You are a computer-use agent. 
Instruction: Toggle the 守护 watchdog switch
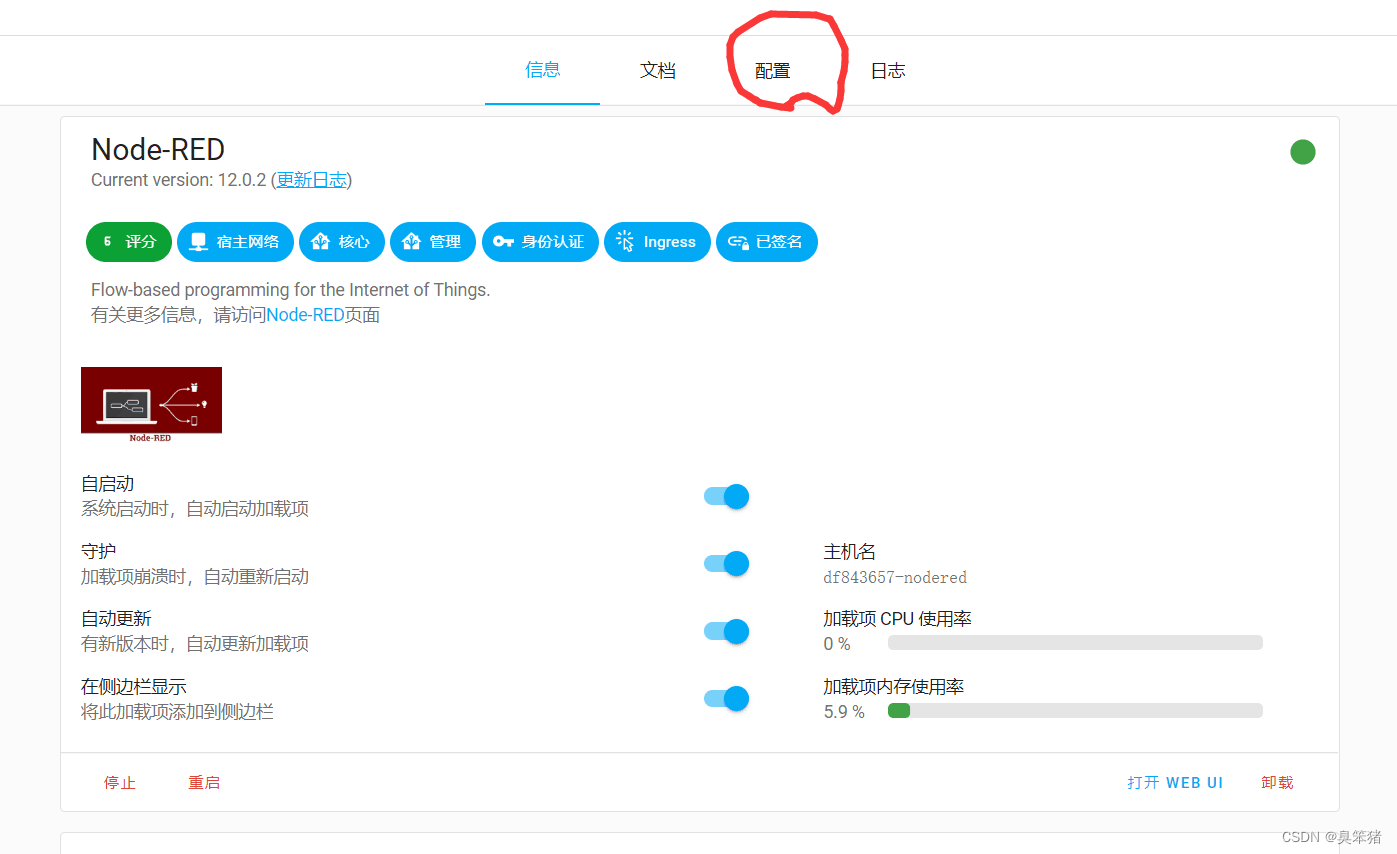tap(726, 564)
